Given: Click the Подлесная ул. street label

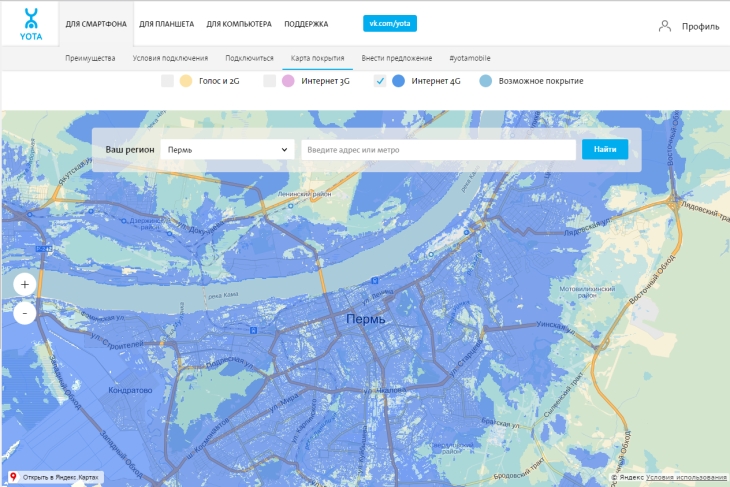Looking at the screenshot, I should pyautogui.click(x=230, y=362).
